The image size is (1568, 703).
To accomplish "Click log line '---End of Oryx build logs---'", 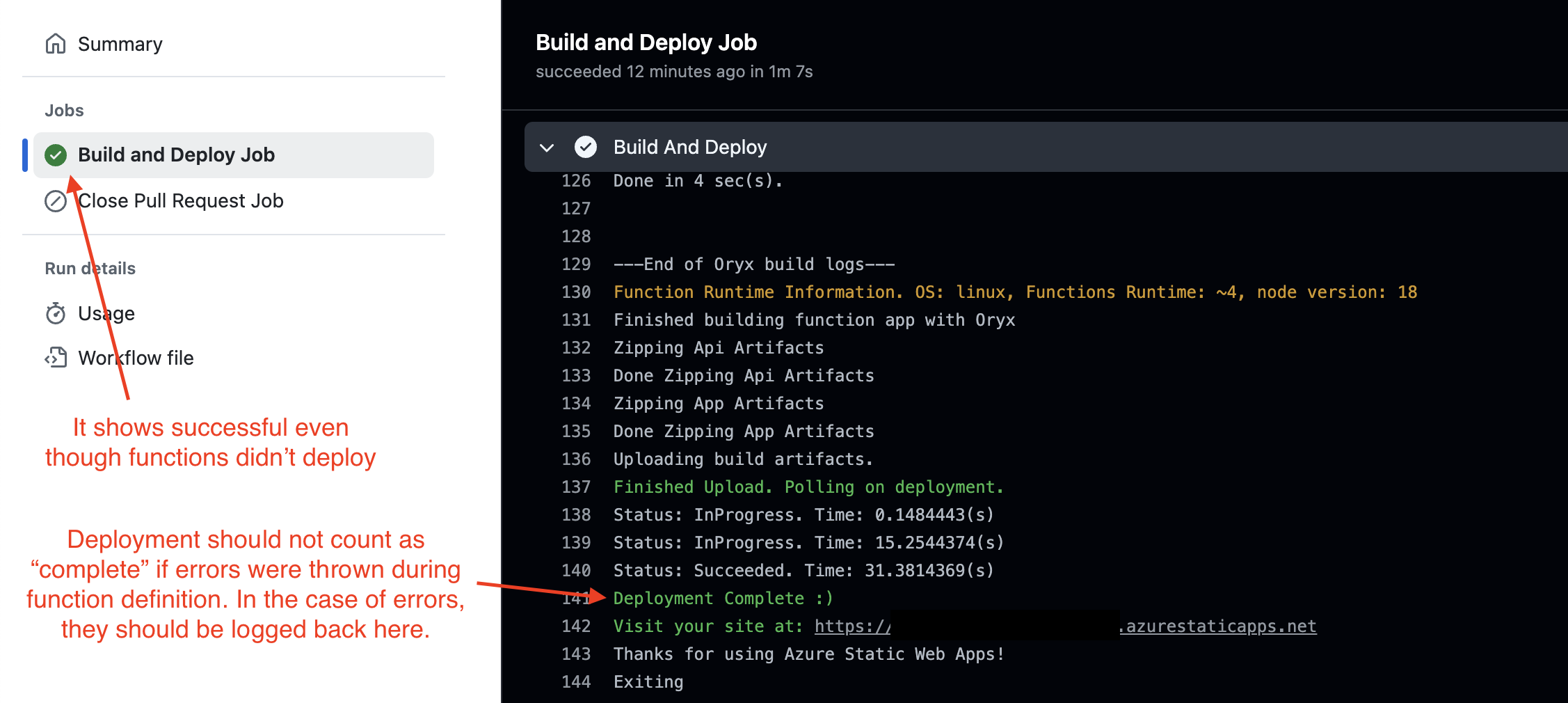I will tap(754, 264).
